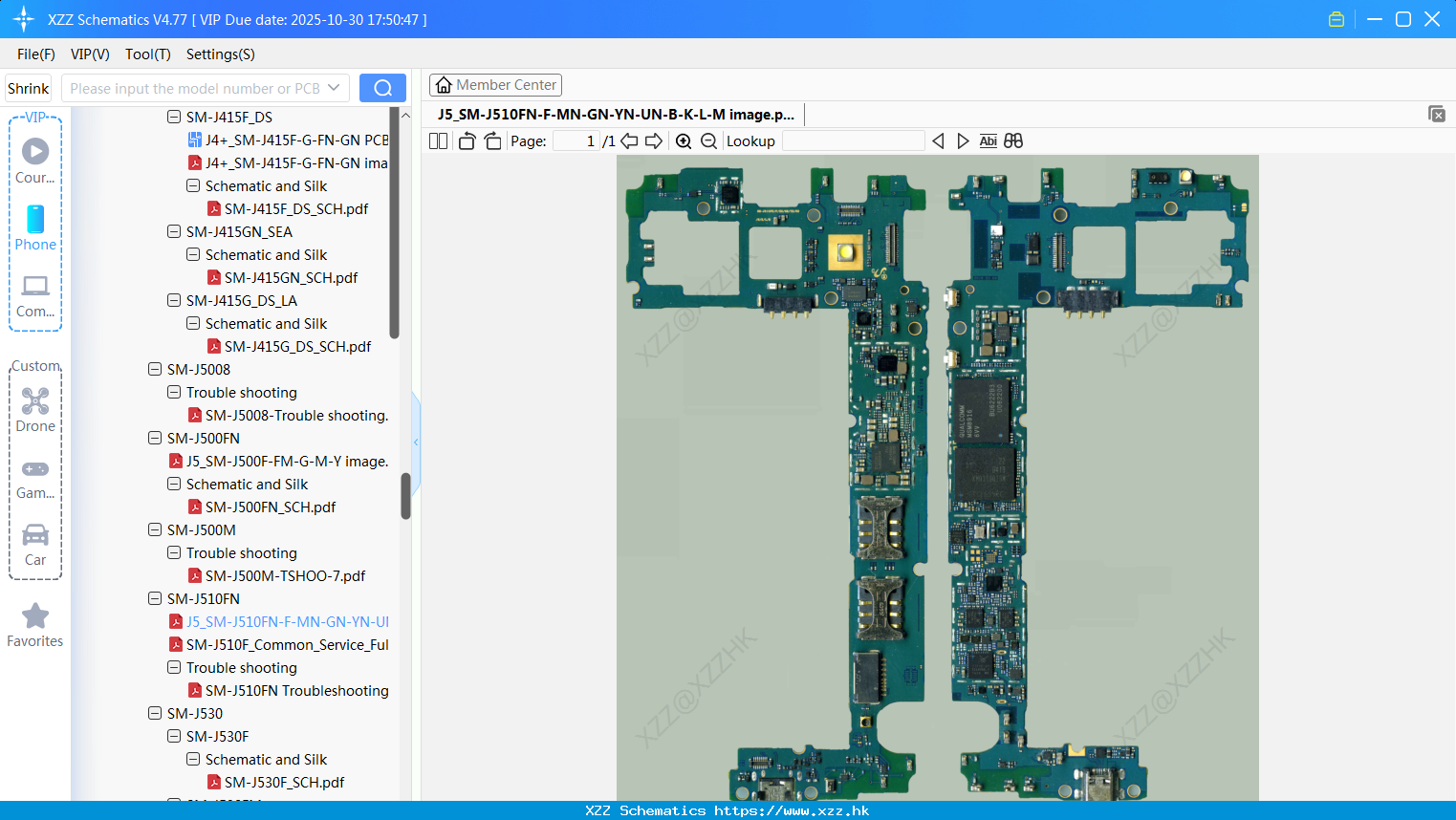
Task: Collapse the SM-J500FN node
Action: [x=155, y=438]
